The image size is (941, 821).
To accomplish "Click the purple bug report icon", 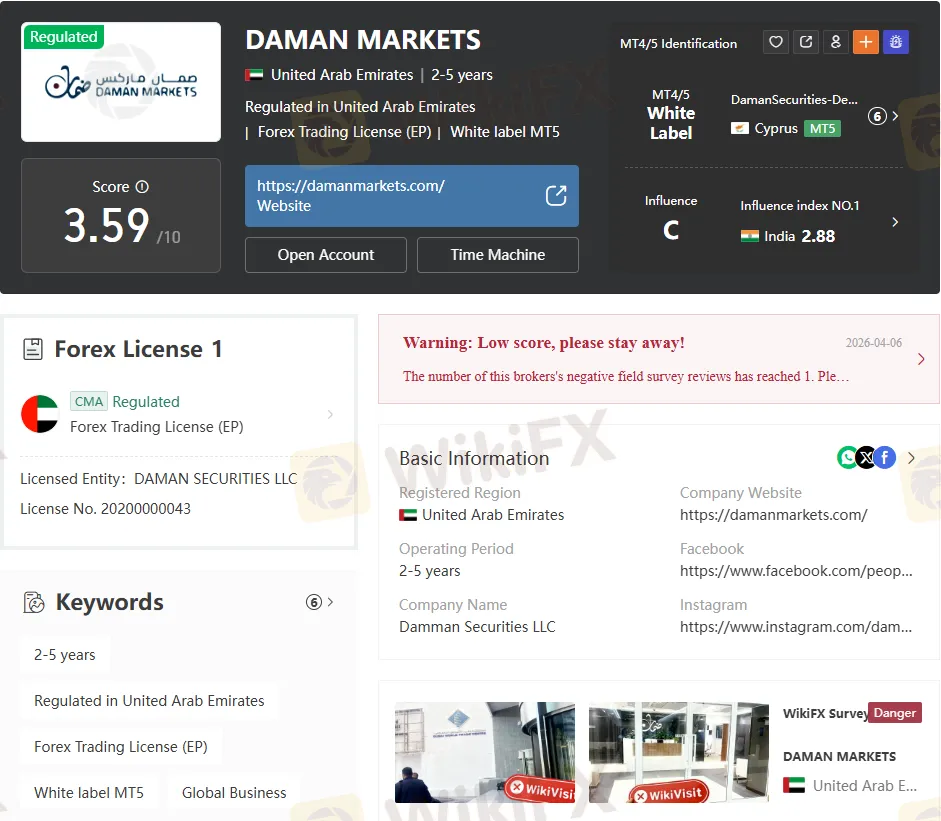I will [x=895, y=43].
